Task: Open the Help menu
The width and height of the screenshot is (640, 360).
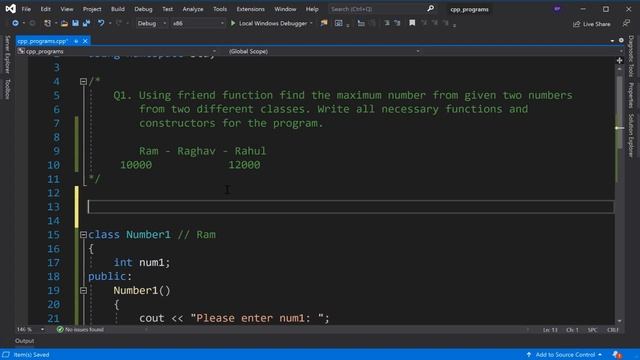Action: 312,9
